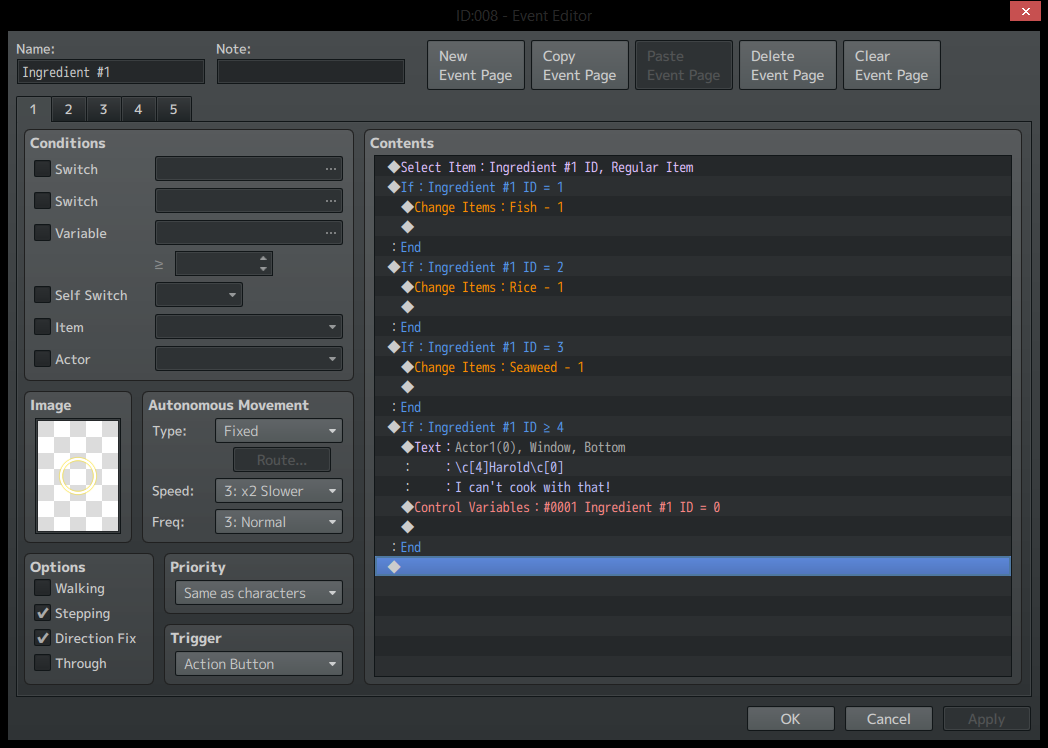Close the Event Editor window
This screenshot has width=1048, height=748.
click(x=1025, y=11)
